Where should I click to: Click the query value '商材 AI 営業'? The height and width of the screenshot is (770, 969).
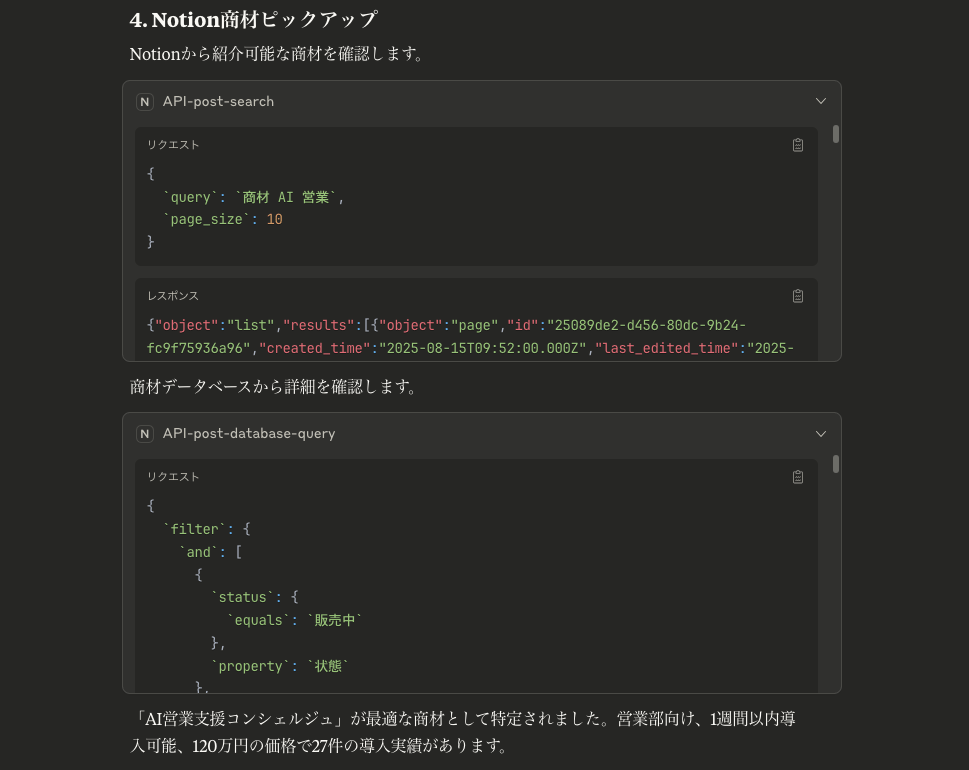point(286,197)
